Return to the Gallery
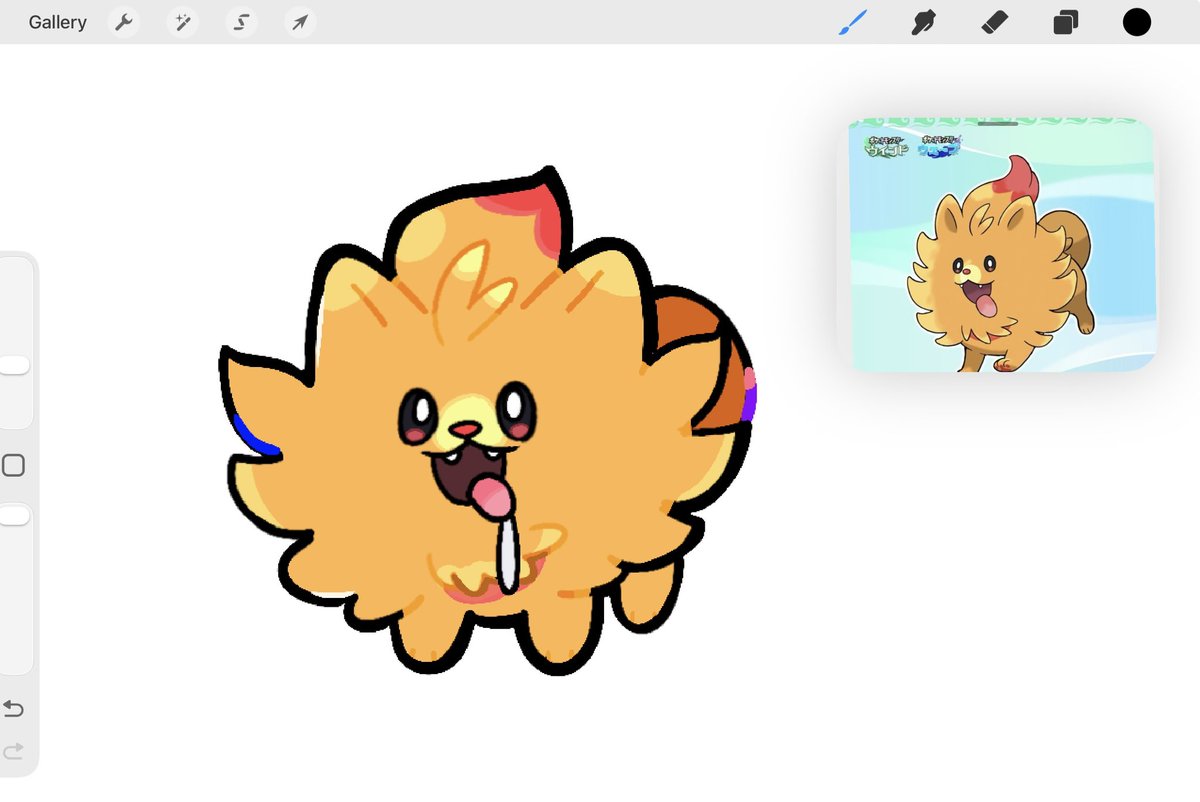Image resolution: width=1200 pixels, height=802 pixels. click(57, 22)
